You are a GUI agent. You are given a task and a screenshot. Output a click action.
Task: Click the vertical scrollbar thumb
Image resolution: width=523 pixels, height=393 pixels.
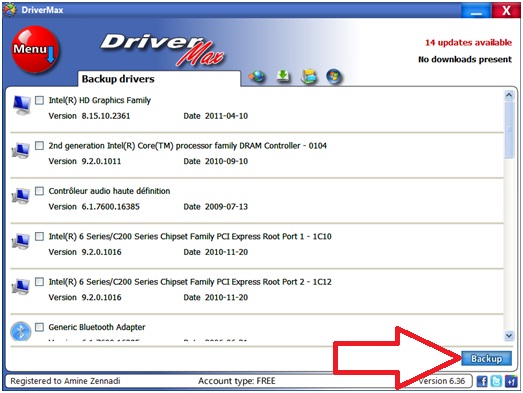509,130
